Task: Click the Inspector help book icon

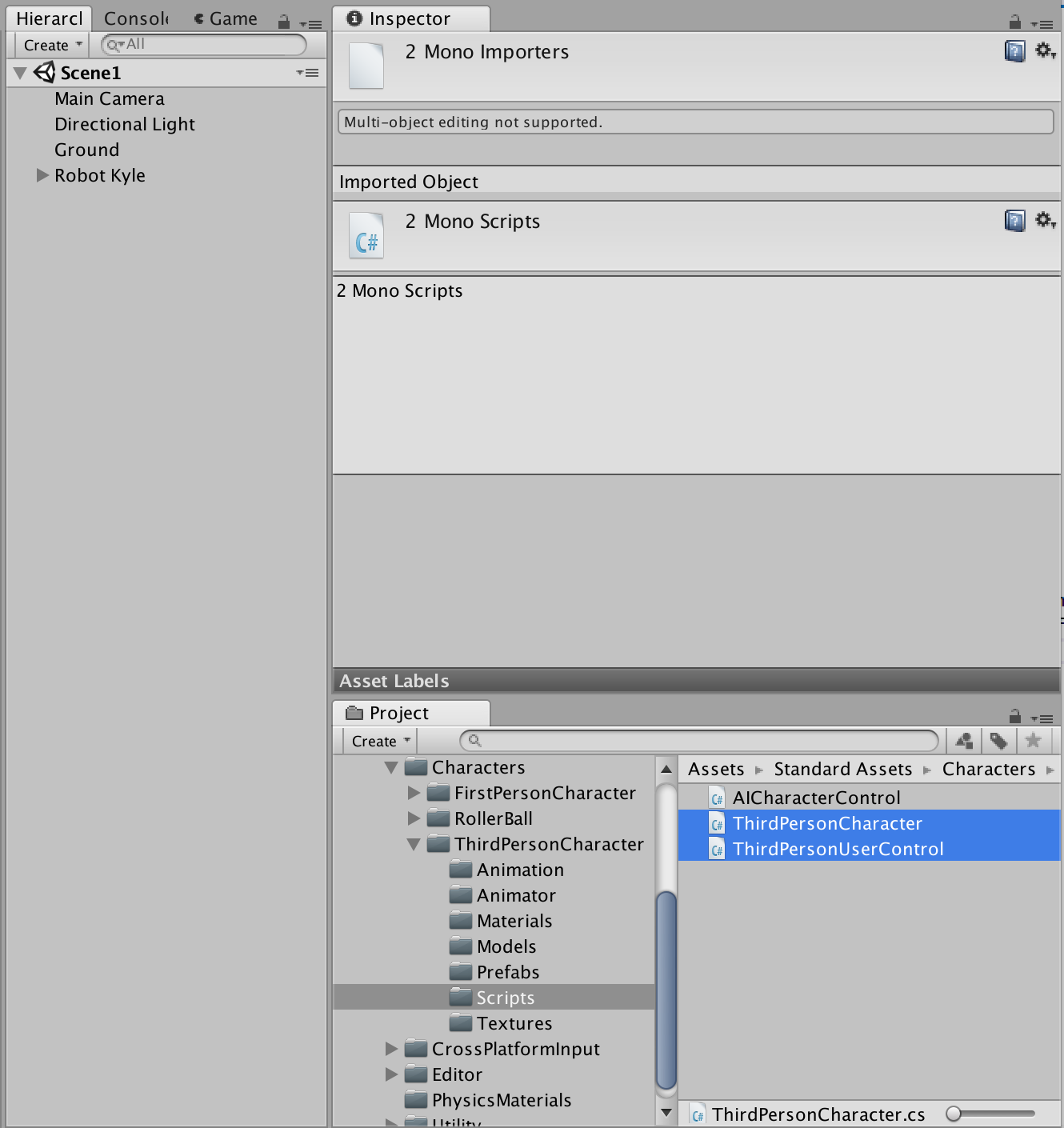Action: tap(1014, 50)
